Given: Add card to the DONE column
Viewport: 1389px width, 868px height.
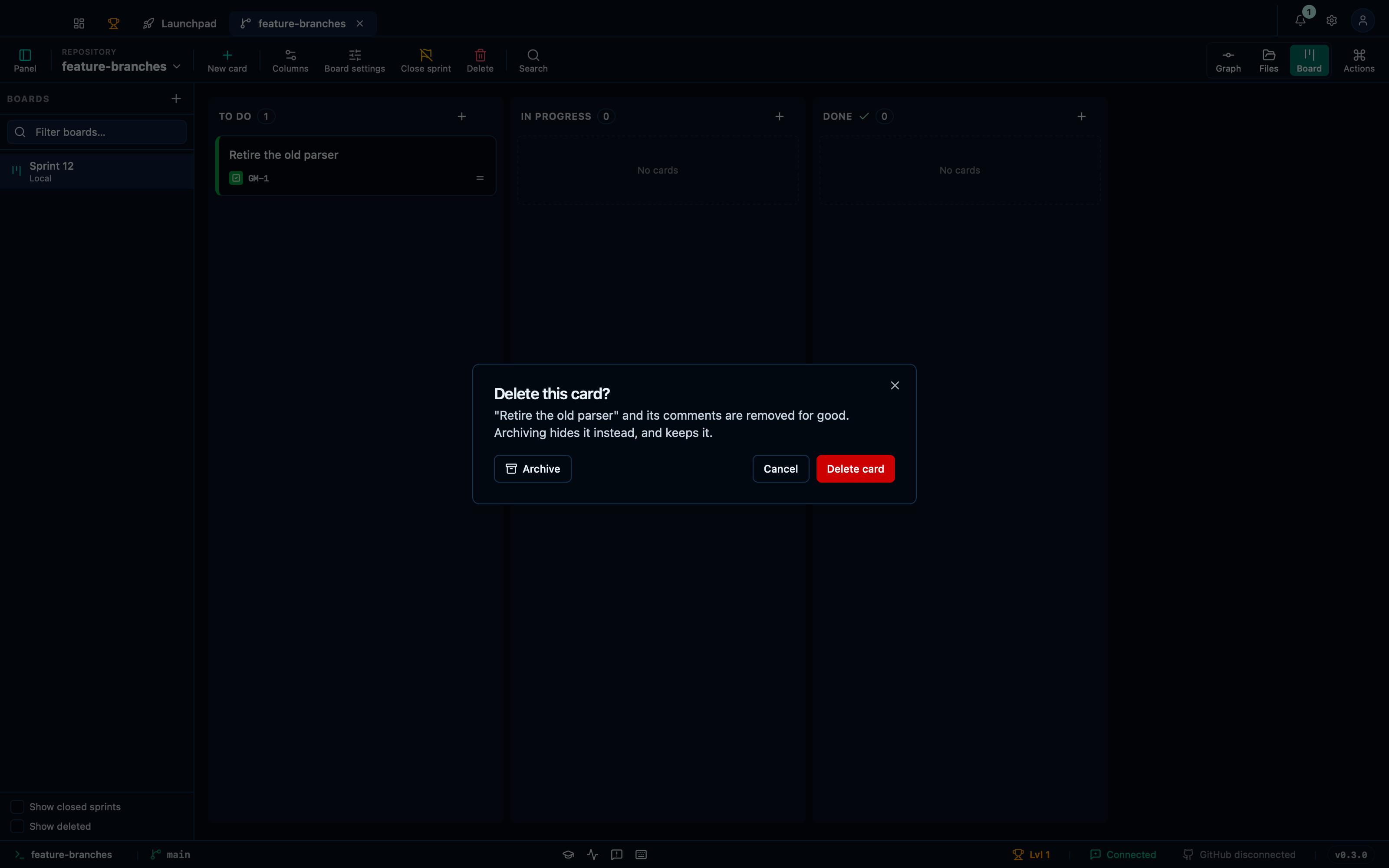Looking at the screenshot, I should click(1081, 117).
